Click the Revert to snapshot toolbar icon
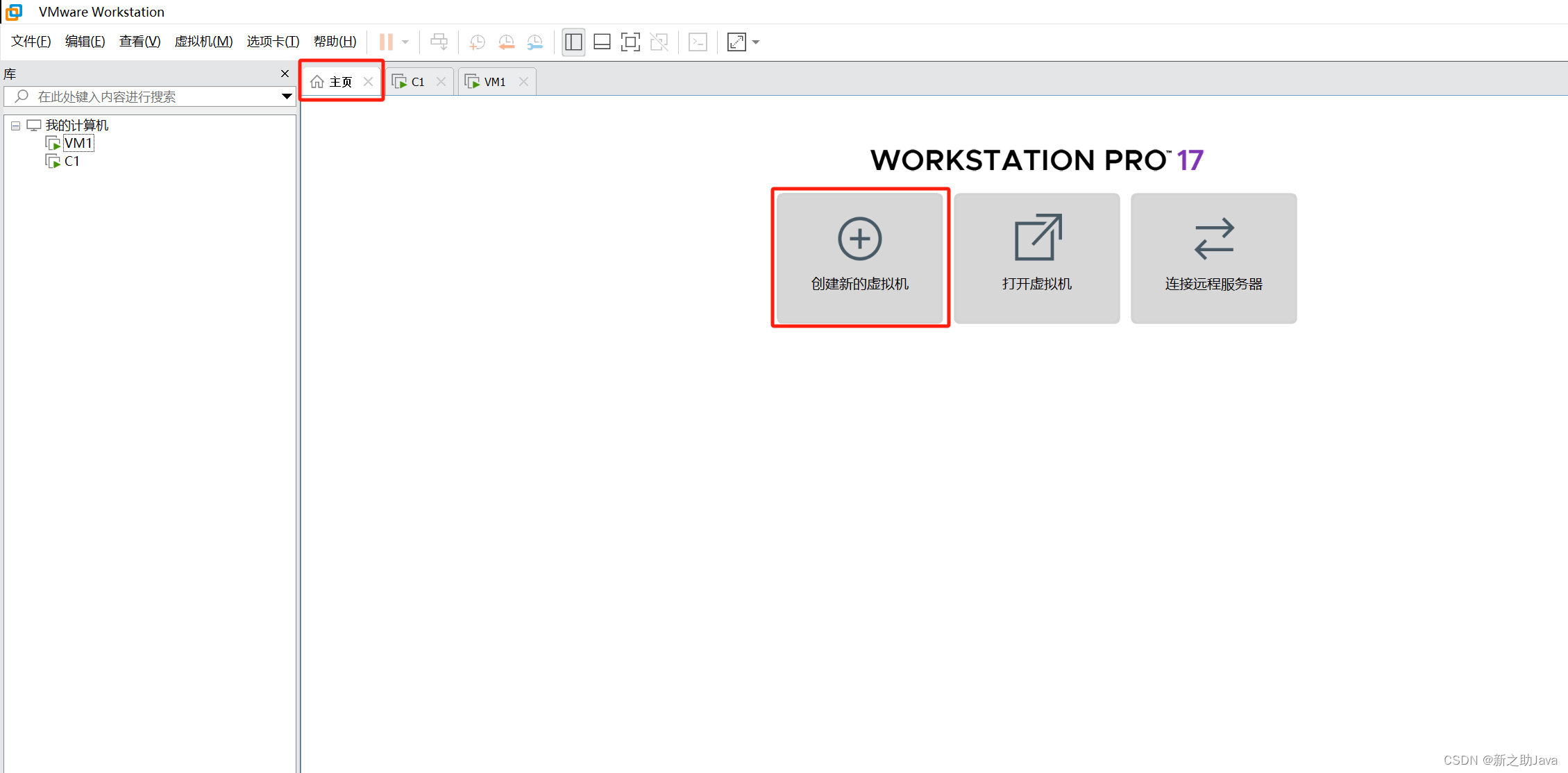1568x773 pixels. (506, 42)
